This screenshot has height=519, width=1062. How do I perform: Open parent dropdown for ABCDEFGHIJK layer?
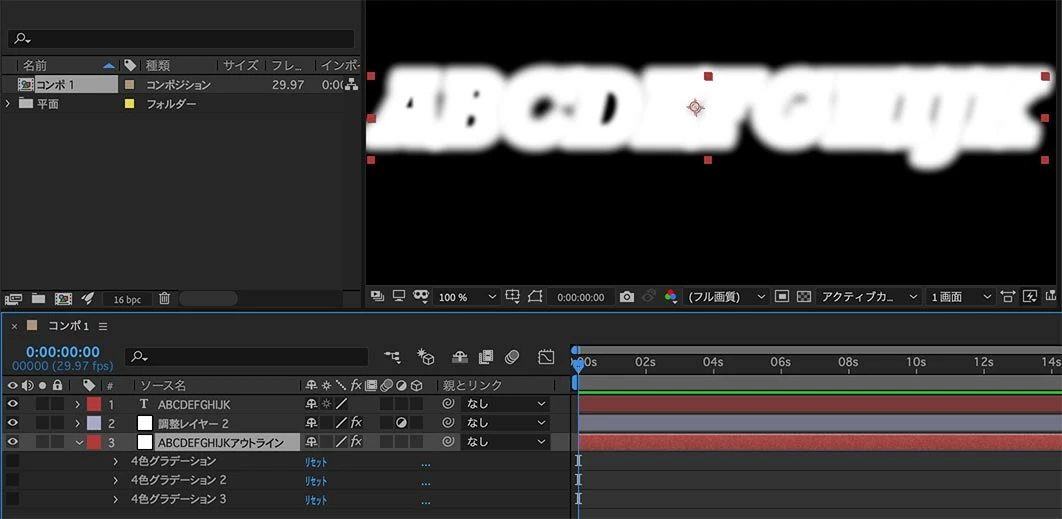click(505, 404)
